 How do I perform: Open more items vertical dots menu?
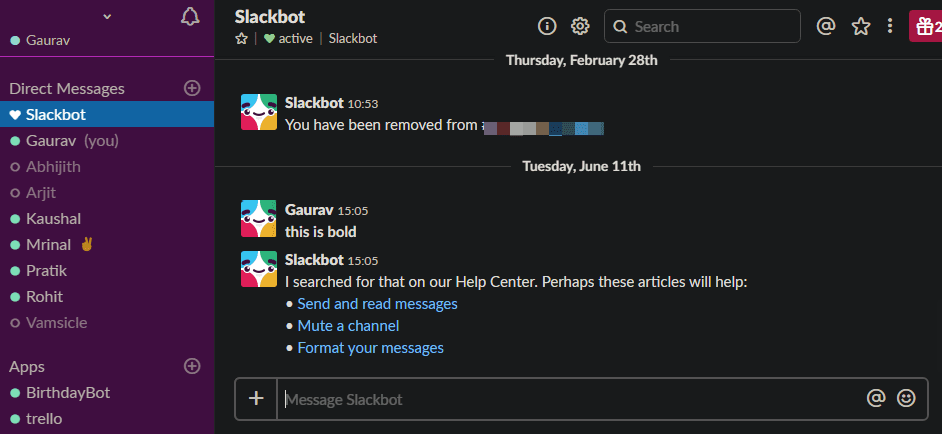click(890, 26)
